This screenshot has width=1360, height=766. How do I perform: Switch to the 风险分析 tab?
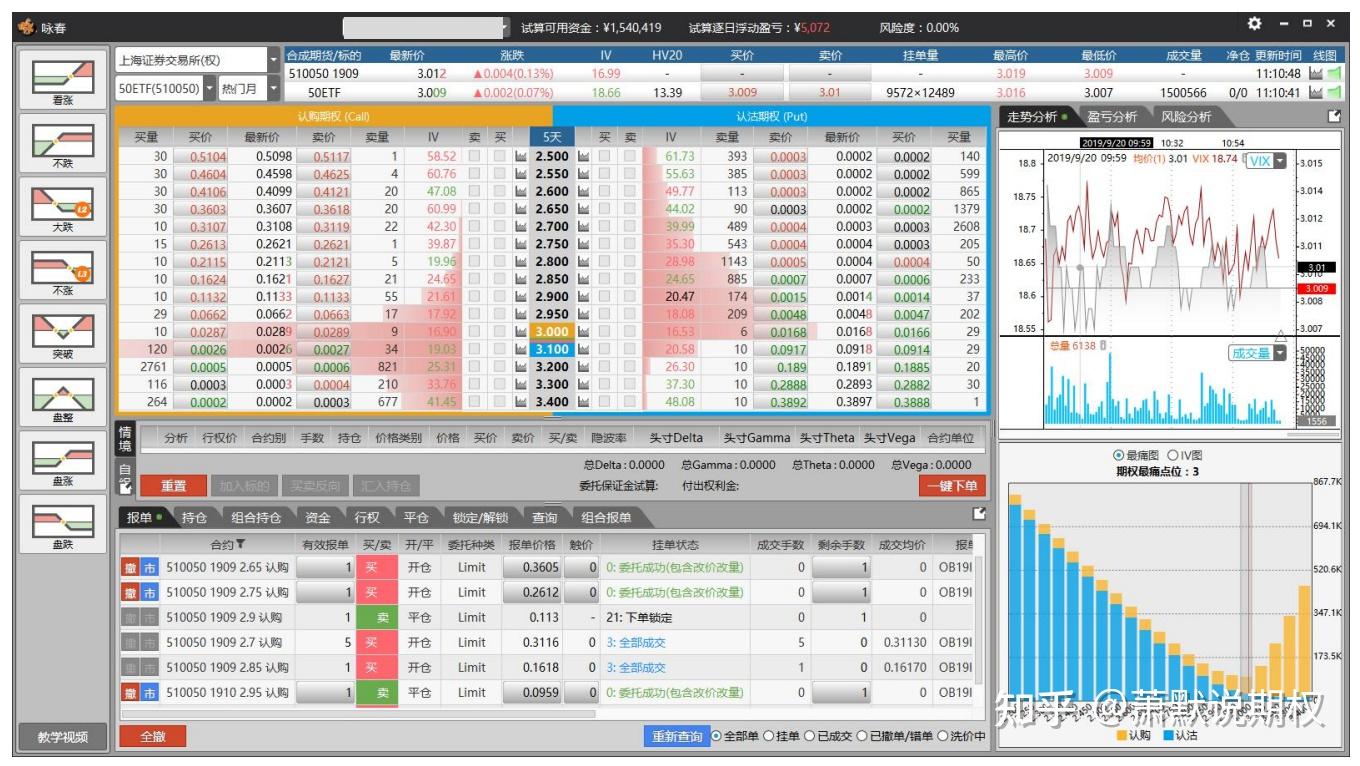(1186, 117)
